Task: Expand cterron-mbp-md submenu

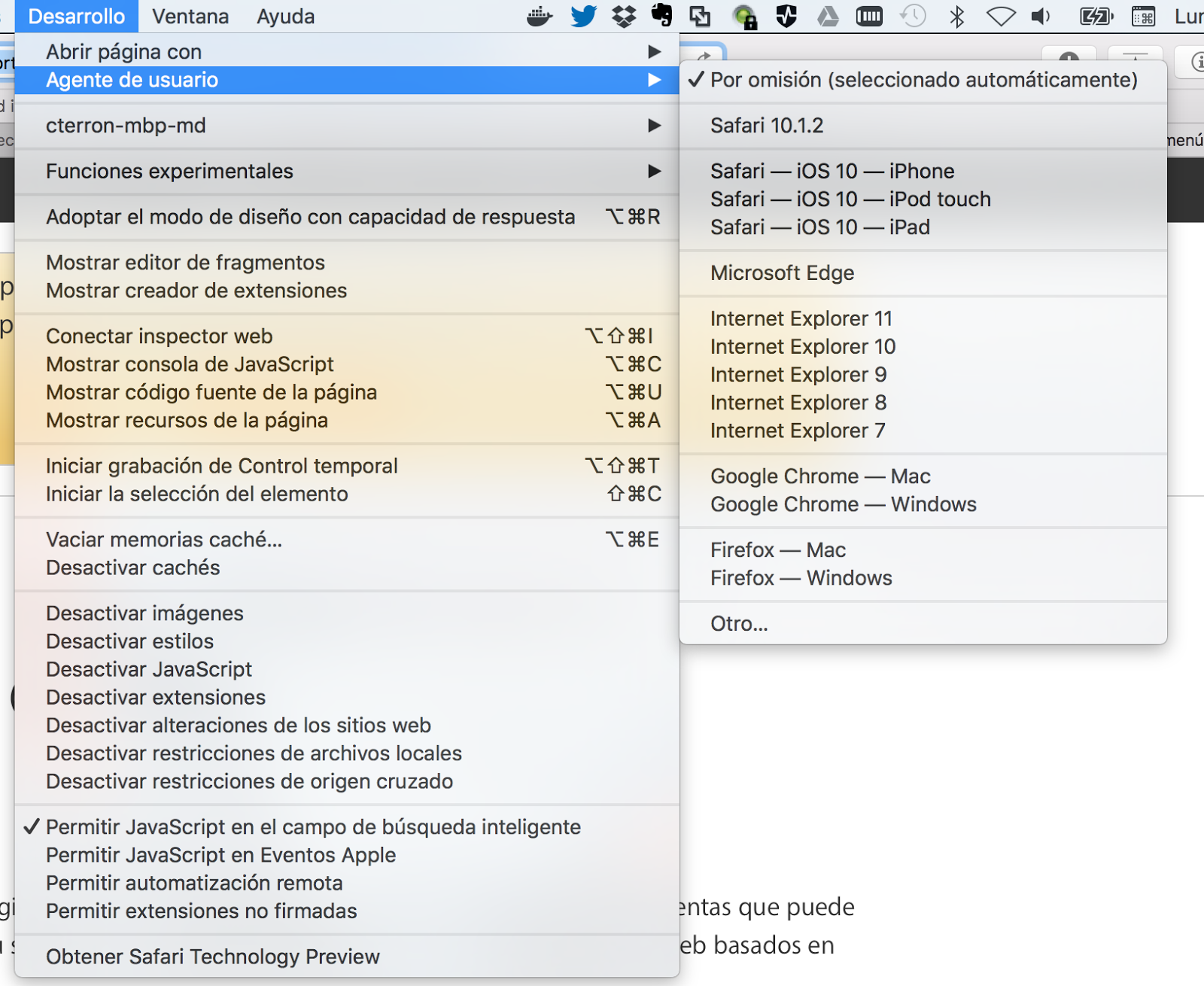Action: pyautogui.click(x=347, y=126)
